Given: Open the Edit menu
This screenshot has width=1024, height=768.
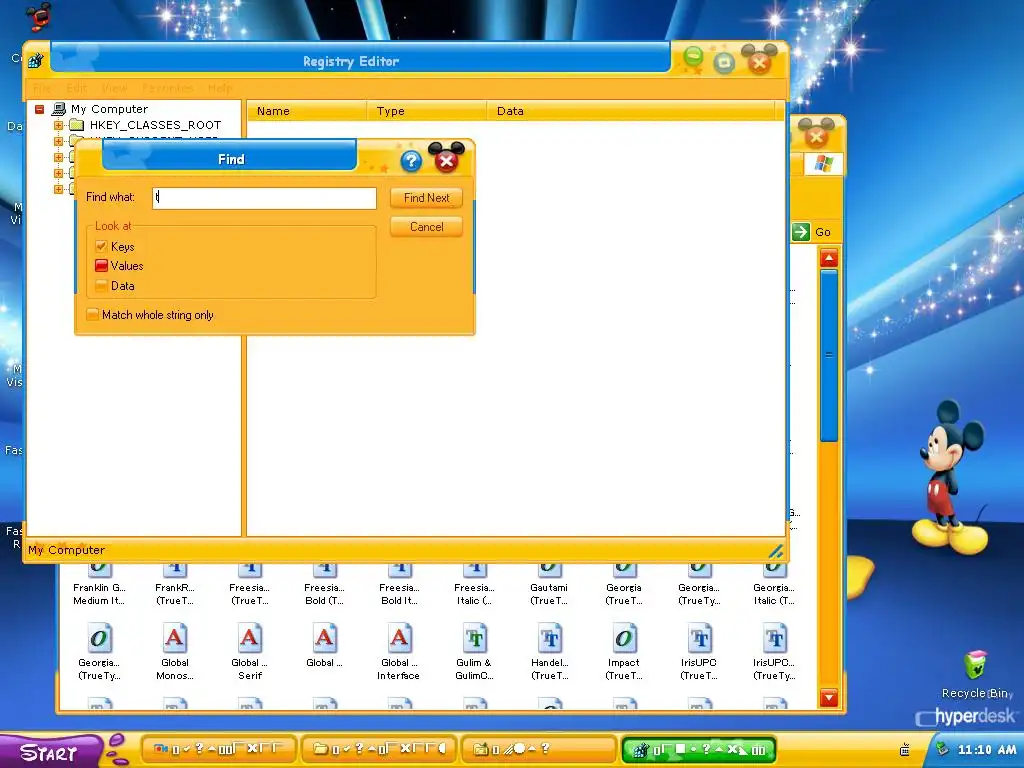Looking at the screenshot, I should (76, 88).
